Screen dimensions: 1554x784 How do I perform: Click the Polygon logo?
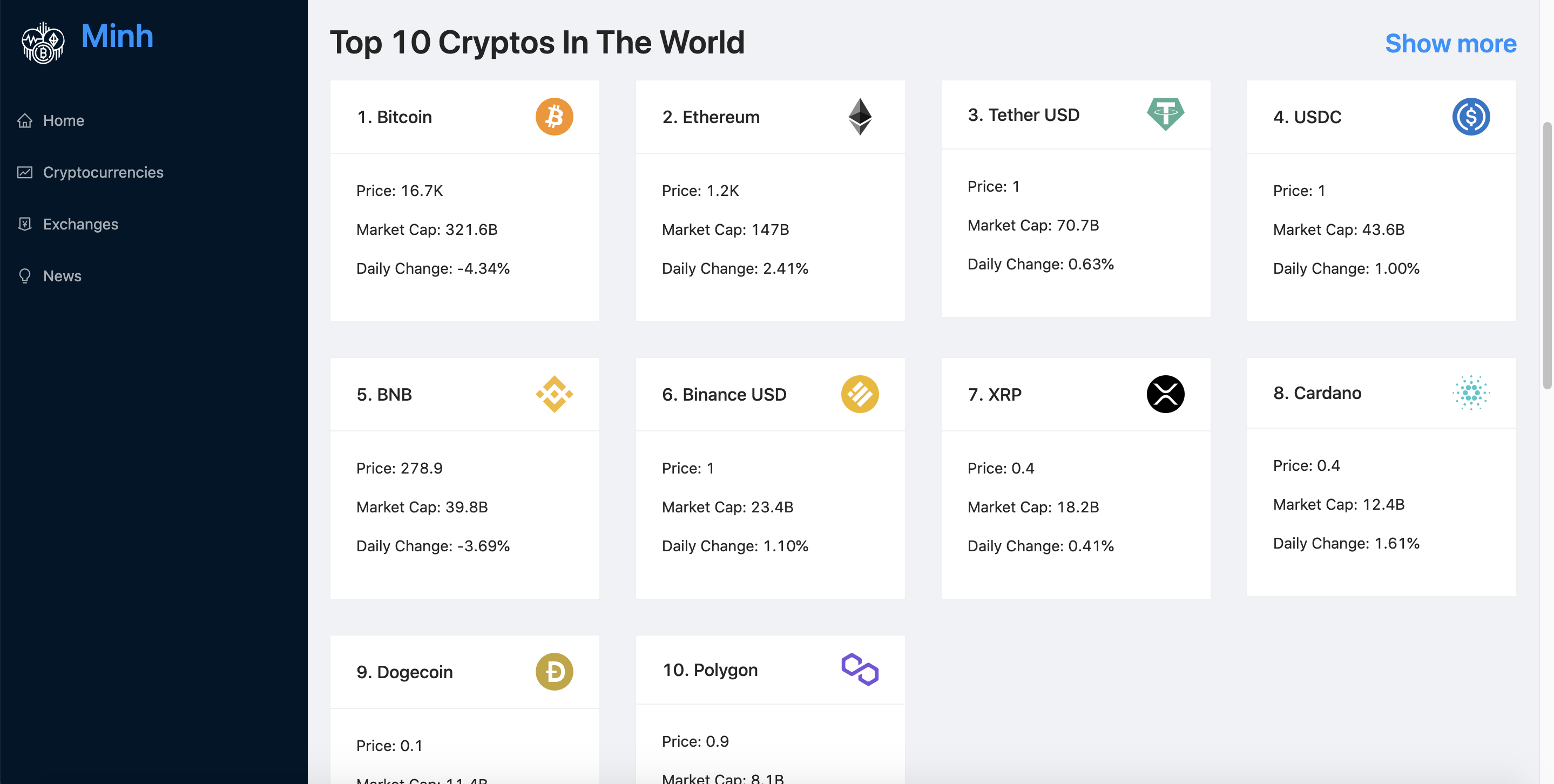(859, 670)
